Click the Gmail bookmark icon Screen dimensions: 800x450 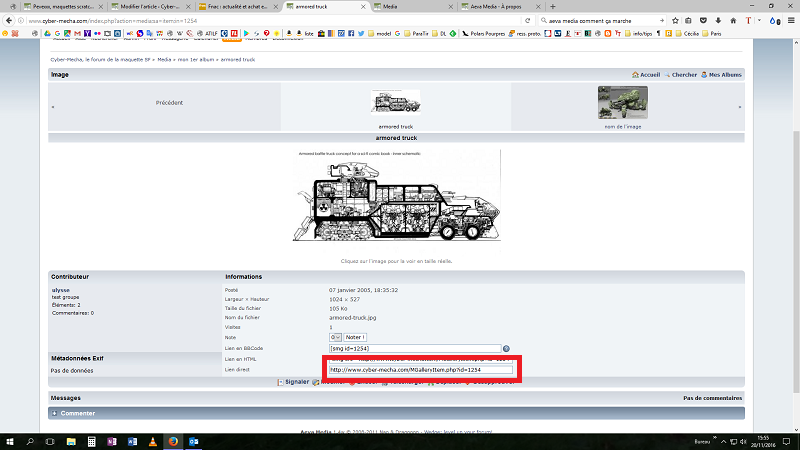(x=78, y=33)
